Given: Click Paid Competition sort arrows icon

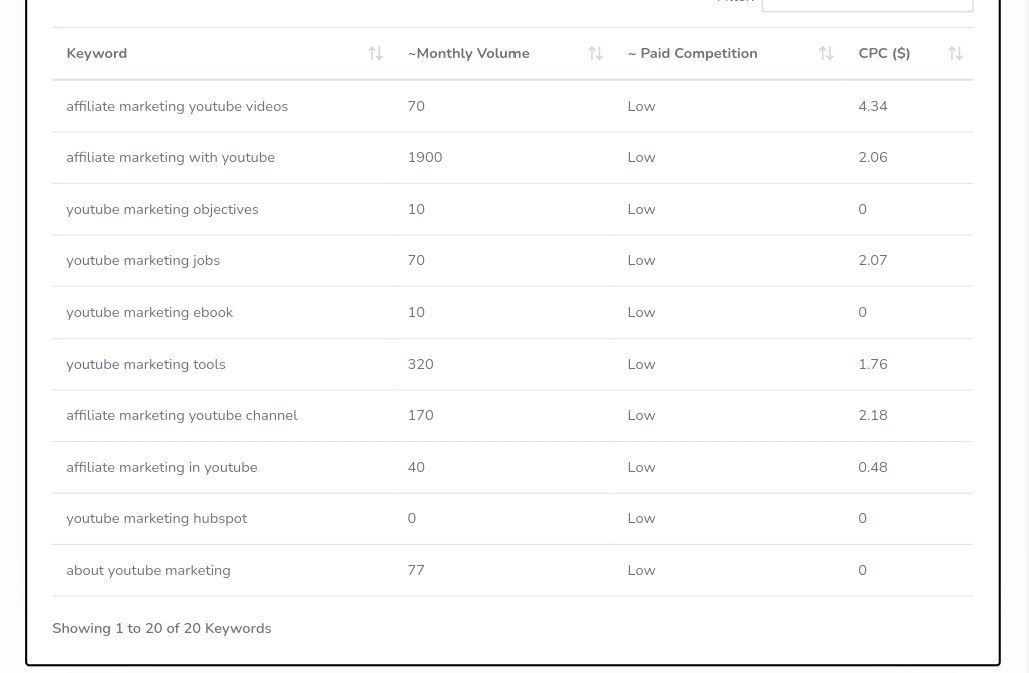Looking at the screenshot, I should pyautogui.click(x=826, y=54).
